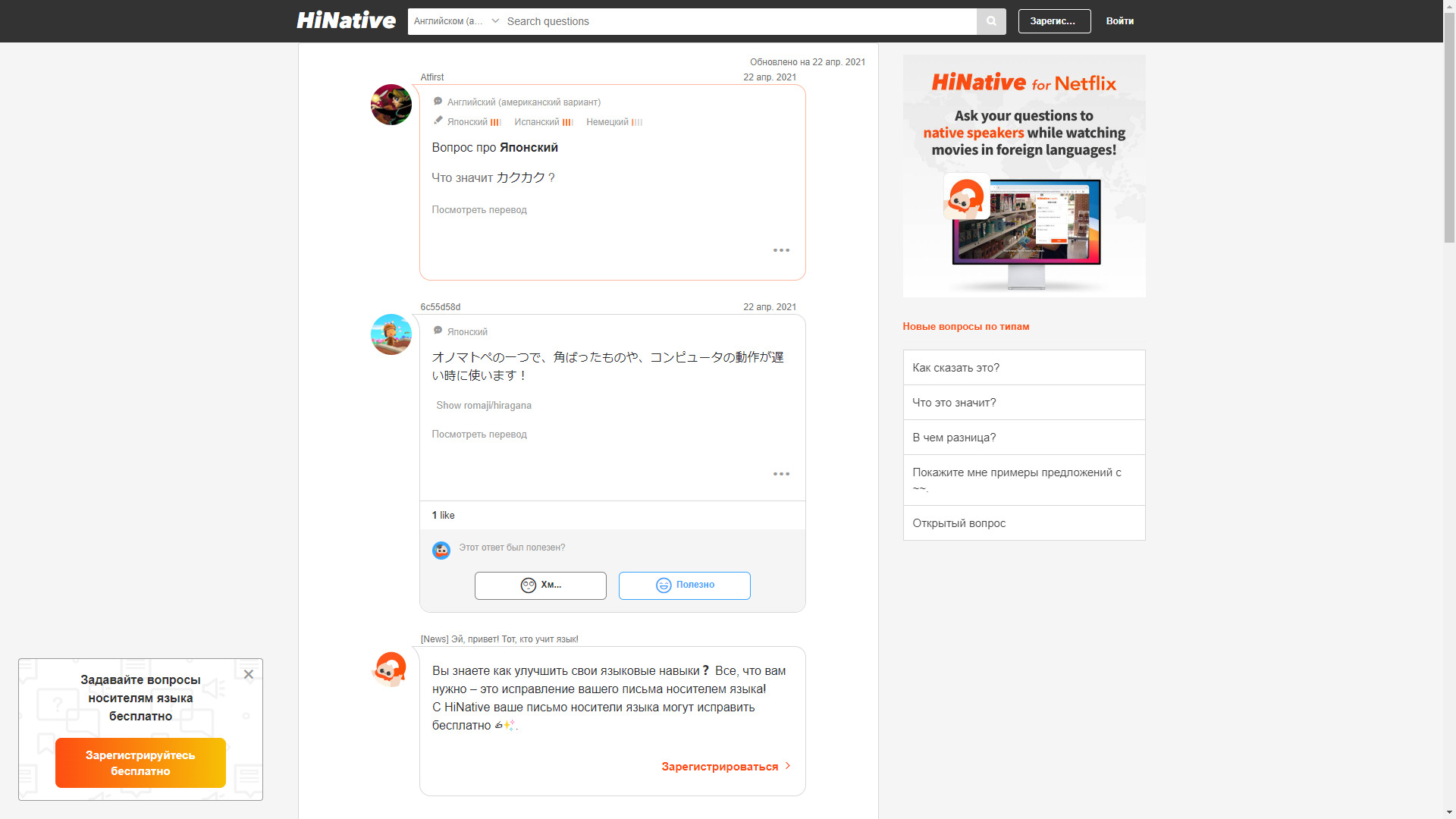Screen dimensions: 1456x819
Task: Open question's three-dot options menu
Action: (x=781, y=250)
